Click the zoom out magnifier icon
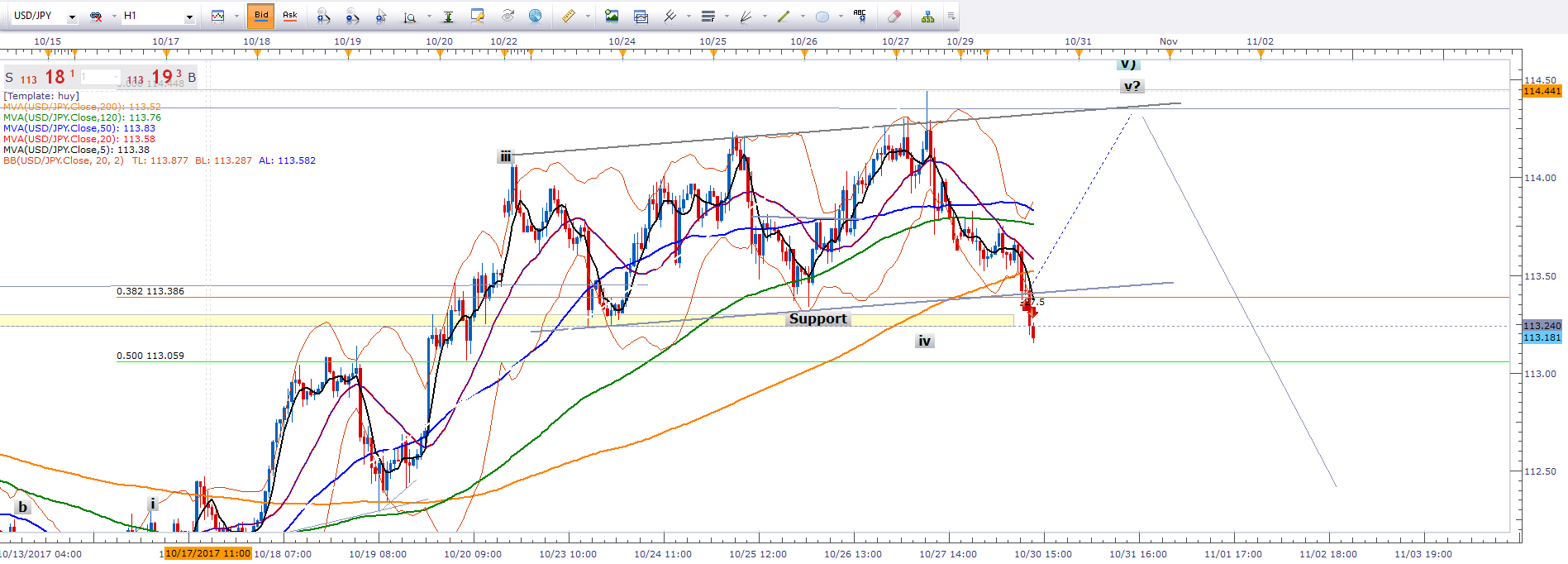This screenshot has height=564, width=1568. 352,16
